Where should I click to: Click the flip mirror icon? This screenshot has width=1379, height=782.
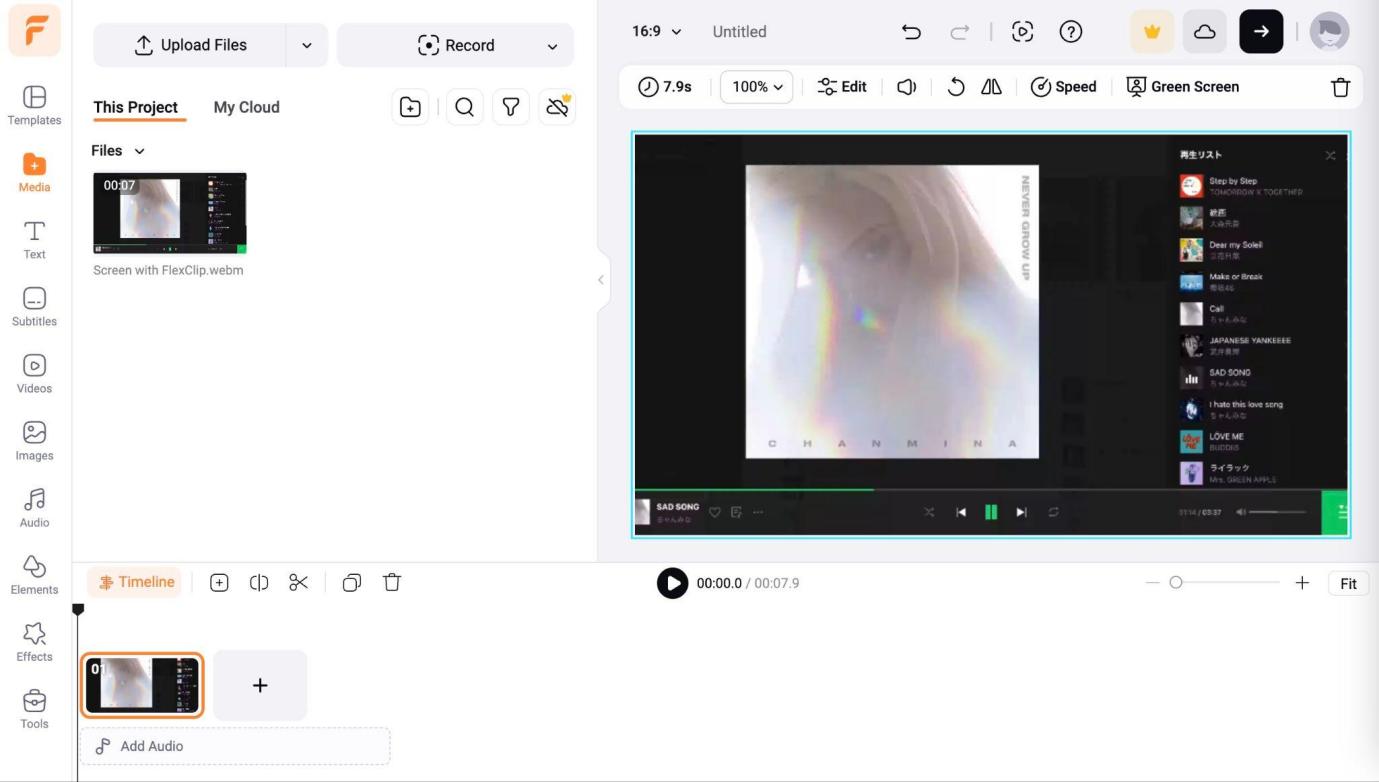[x=991, y=87]
